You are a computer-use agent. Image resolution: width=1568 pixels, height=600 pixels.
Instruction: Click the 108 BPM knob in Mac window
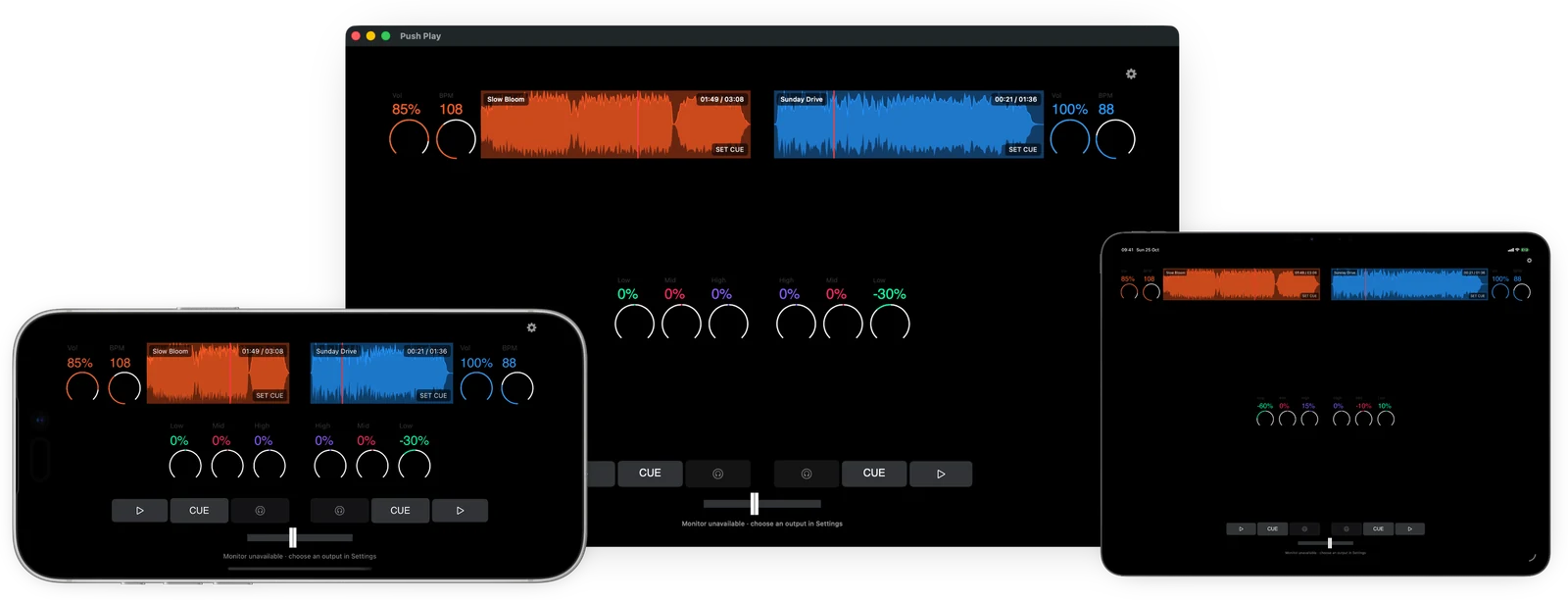coord(456,139)
